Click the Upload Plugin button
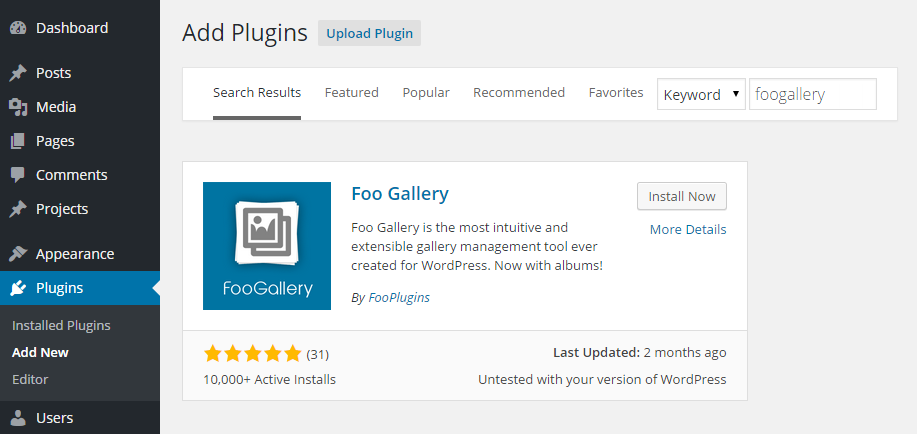Image resolution: width=917 pixels, height=434 pixels. (x=370, y=33)
